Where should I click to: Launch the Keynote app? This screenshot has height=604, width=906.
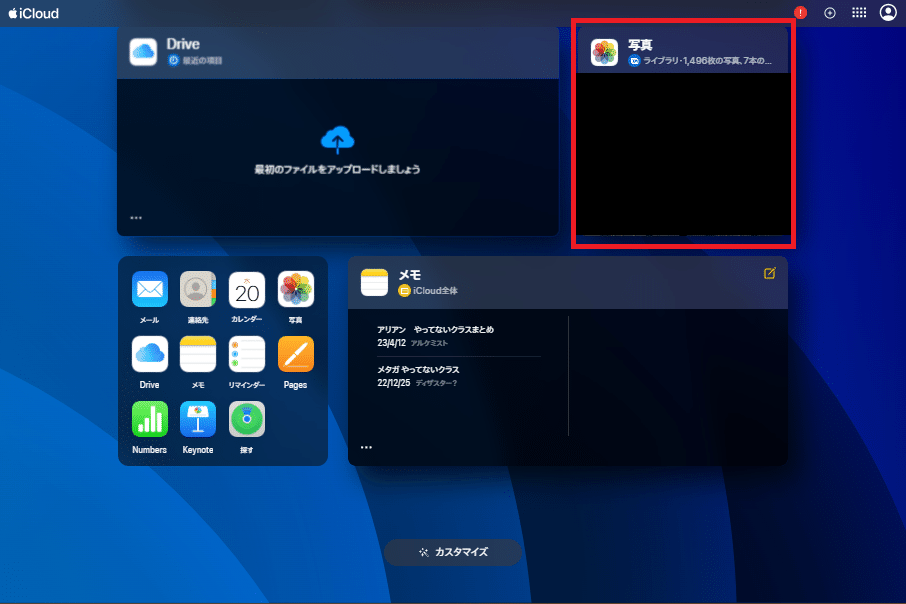click(198, 419)
